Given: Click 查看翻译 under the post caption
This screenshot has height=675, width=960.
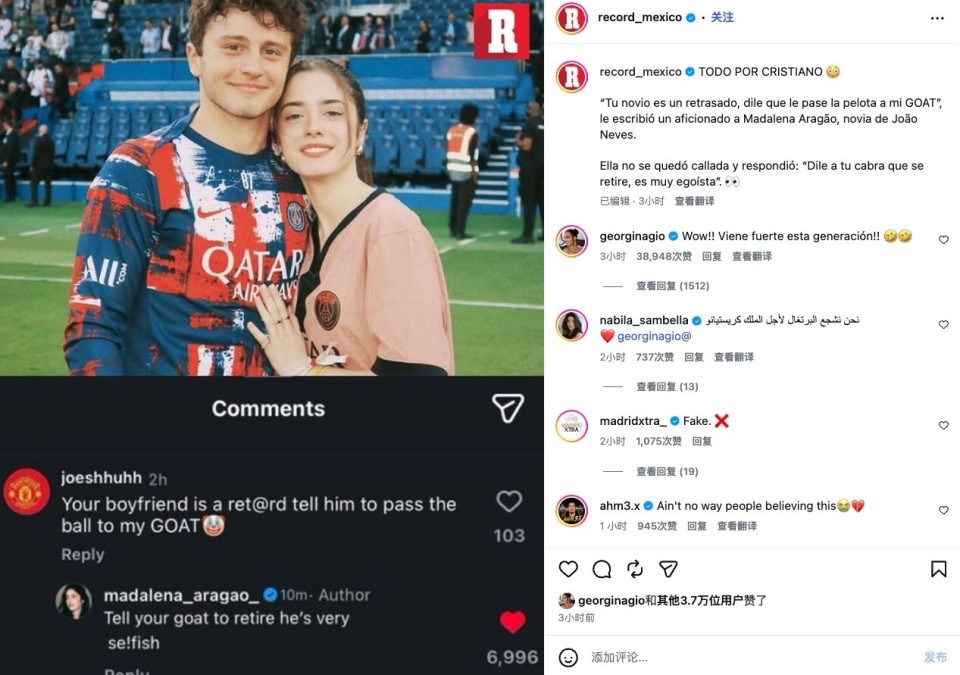Looking at the screenshot, I should pyautogui.click(x=694, y=201).
